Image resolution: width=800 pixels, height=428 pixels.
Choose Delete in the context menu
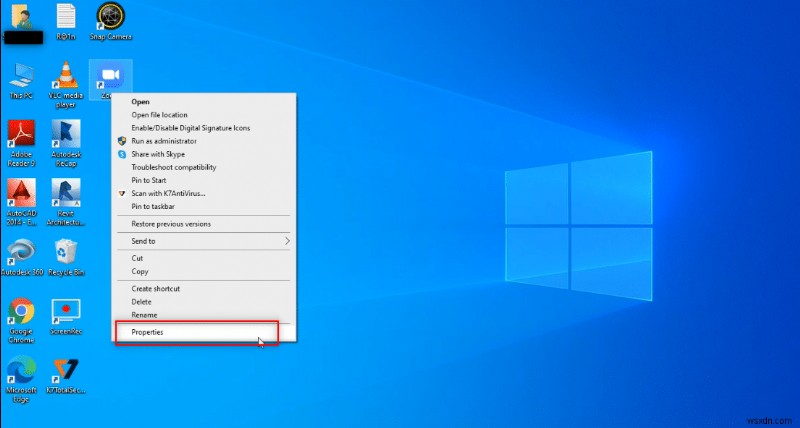[204, 302]
